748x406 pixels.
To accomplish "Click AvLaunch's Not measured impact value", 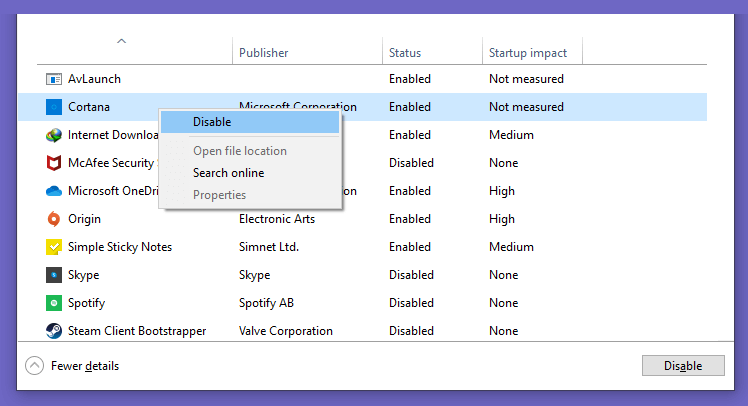I will pos(526,79).
